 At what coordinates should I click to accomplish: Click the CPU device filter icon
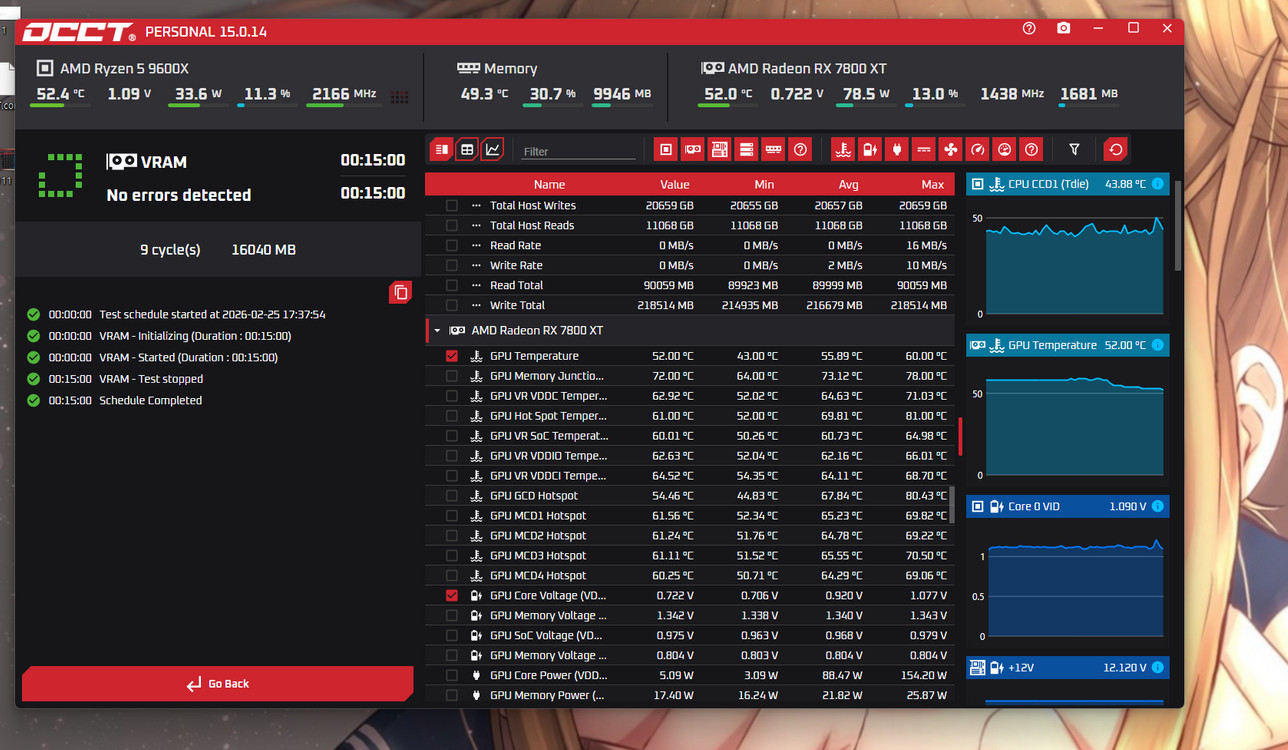tap(666, 150)
